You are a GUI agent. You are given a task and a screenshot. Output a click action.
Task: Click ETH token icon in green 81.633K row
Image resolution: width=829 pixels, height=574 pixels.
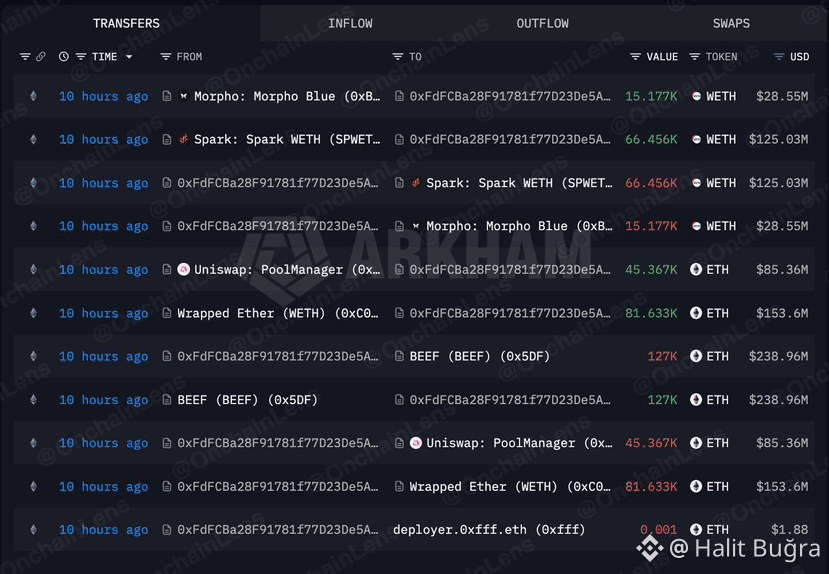696,313
